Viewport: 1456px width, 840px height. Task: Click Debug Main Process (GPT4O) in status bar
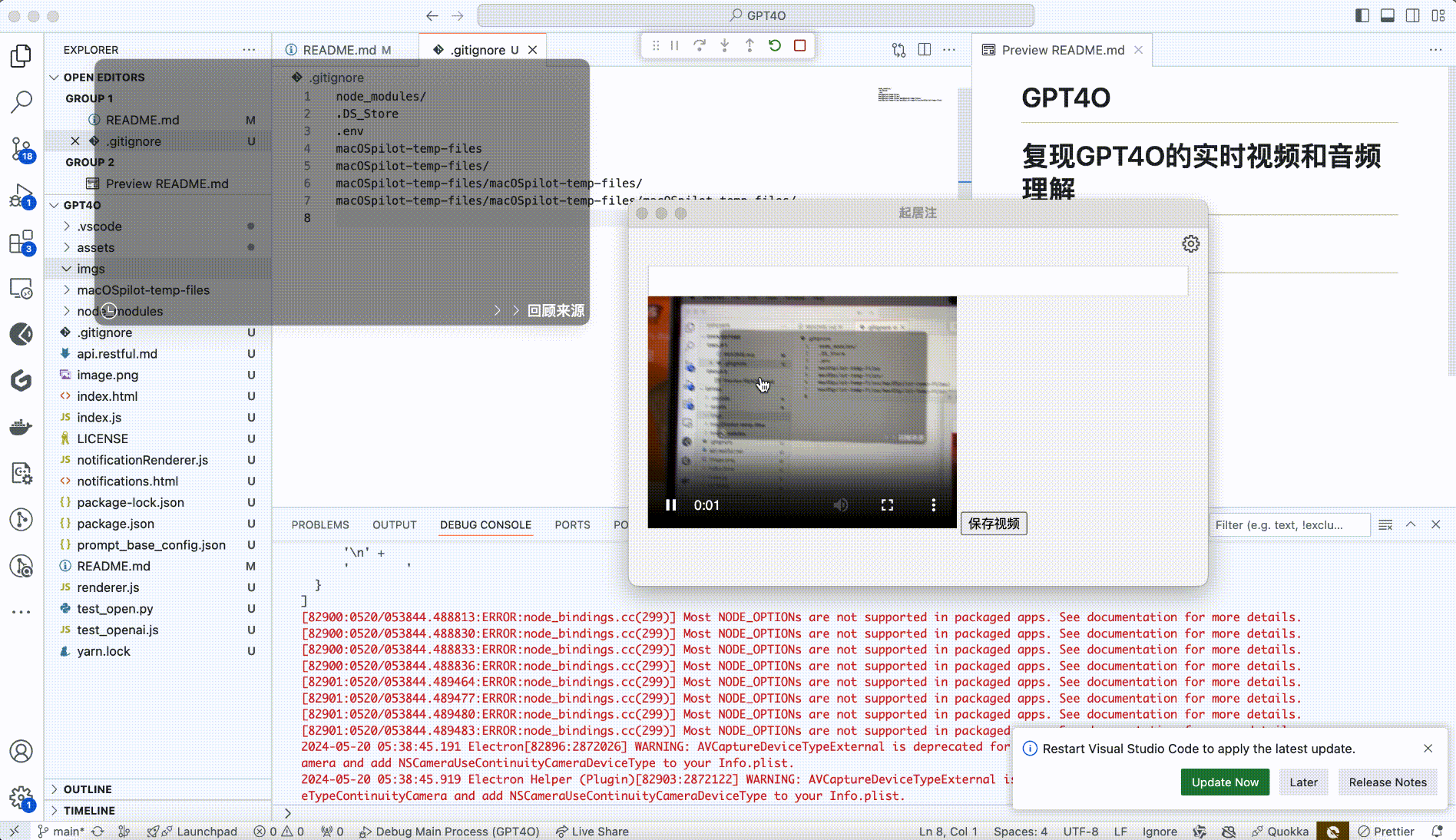point(449,832)
